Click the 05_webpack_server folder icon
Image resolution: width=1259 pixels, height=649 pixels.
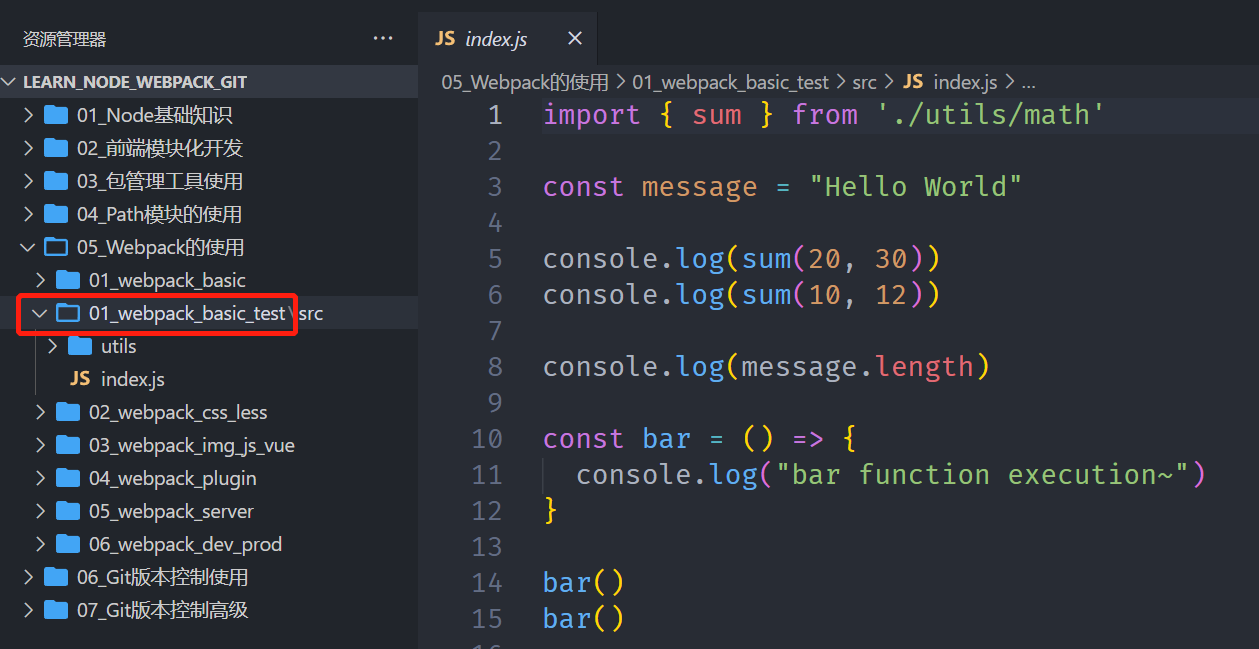coord(68,511)
